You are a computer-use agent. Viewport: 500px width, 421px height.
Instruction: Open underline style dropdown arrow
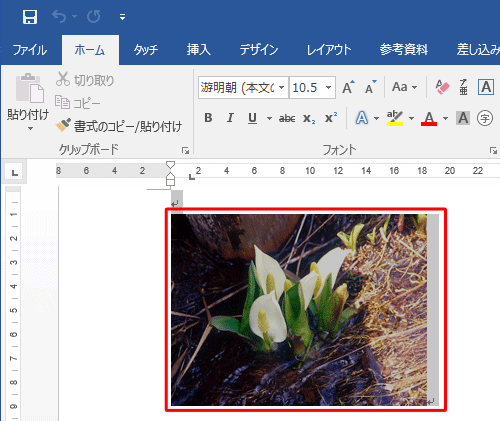[x=269, y=118]
